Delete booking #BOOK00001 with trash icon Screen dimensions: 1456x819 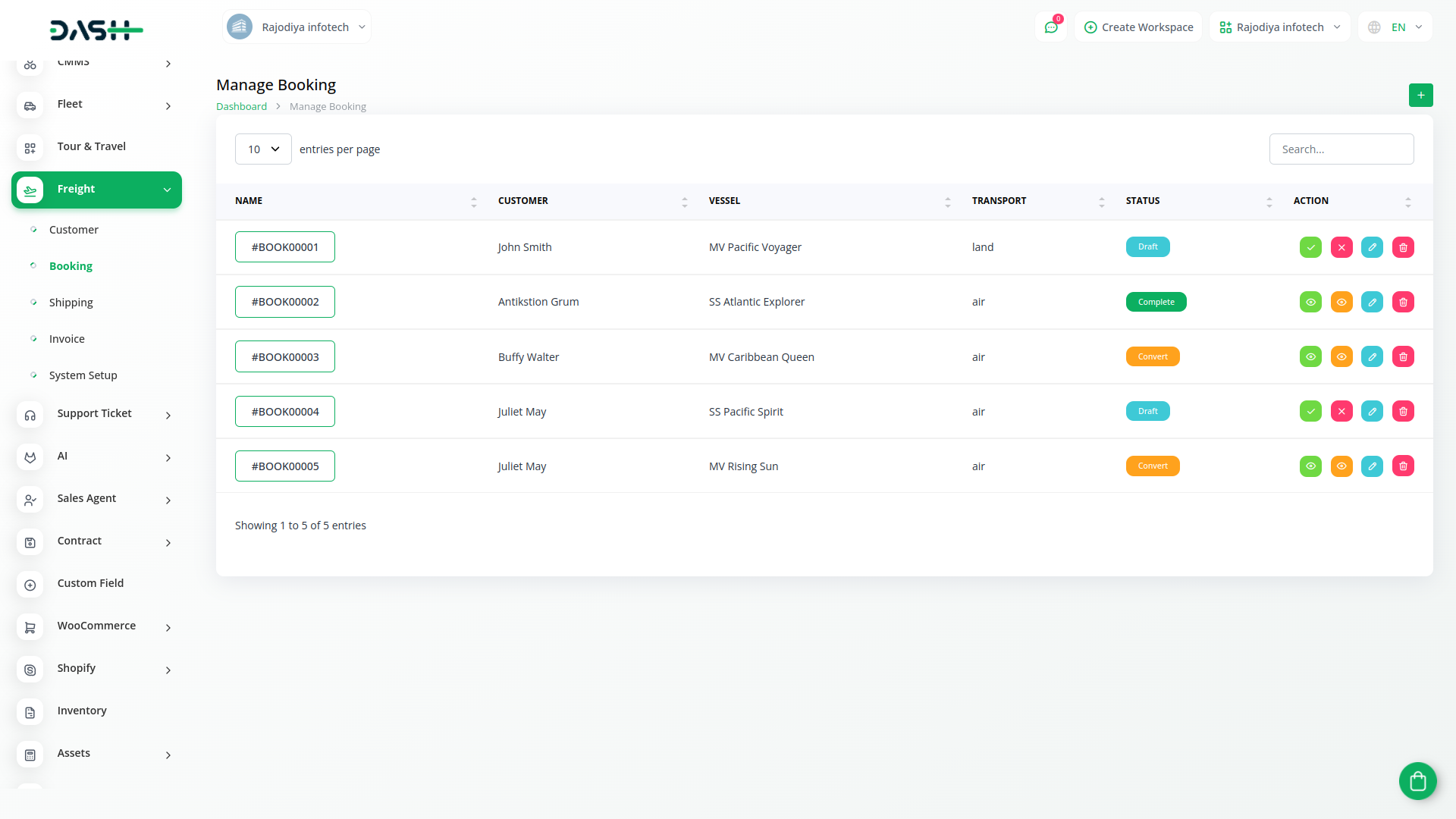point(1403,247)
